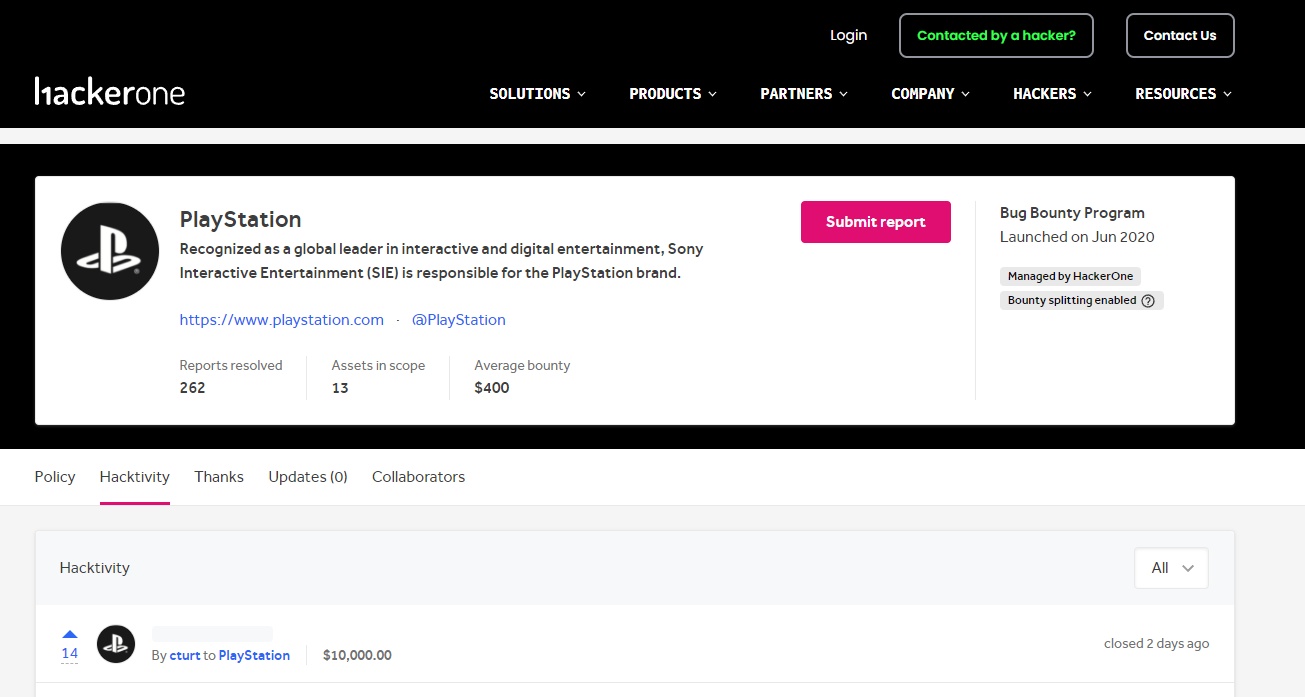Image resolution: width=1305 pixels, height=697 pixels.
Task: Expand the Products menu
Action: (673, 93)
